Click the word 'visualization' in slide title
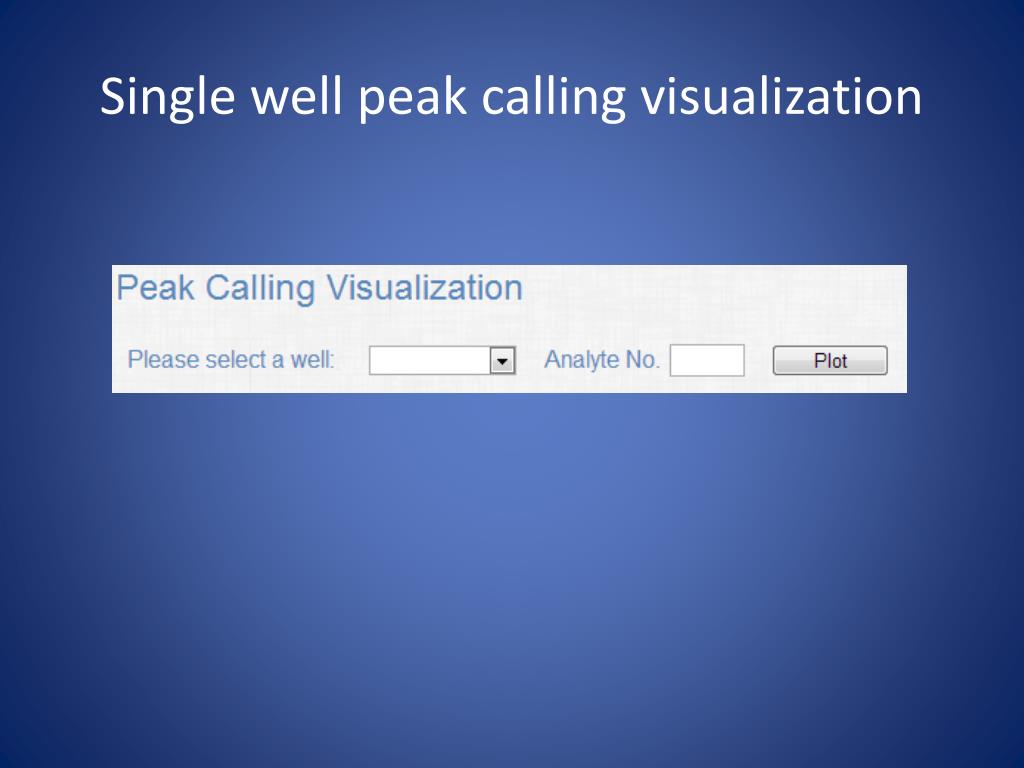Image resolution: width=1024 pixels, height=768 pixels. point(781,96)
